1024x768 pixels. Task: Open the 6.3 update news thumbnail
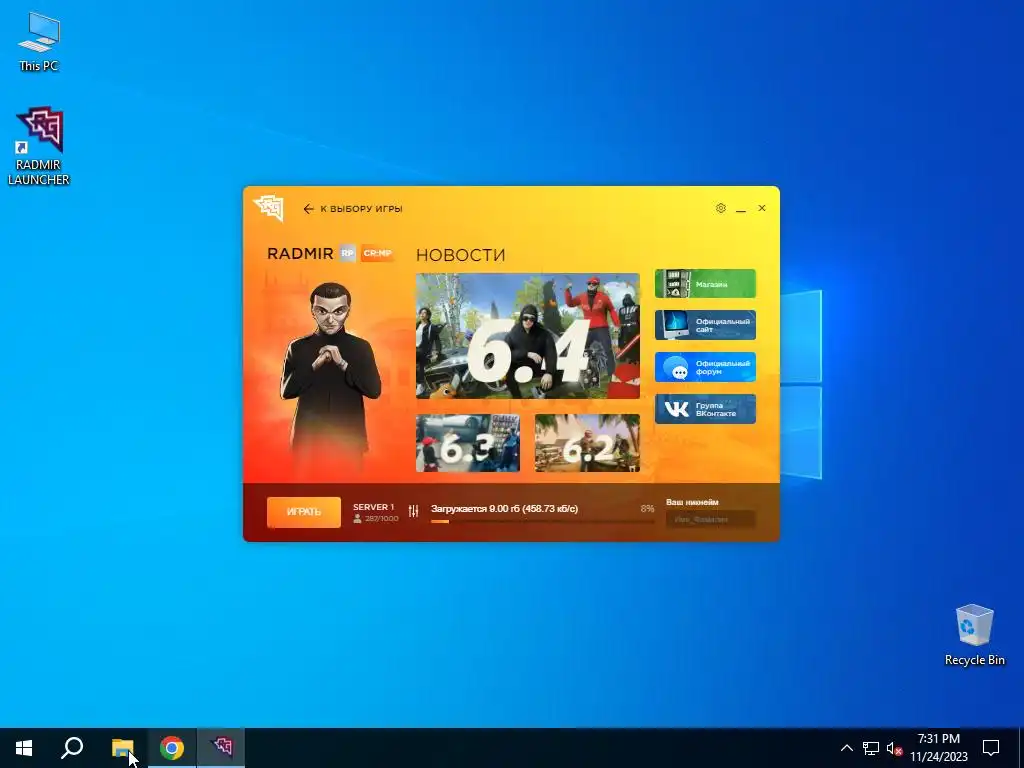[468, 443]
